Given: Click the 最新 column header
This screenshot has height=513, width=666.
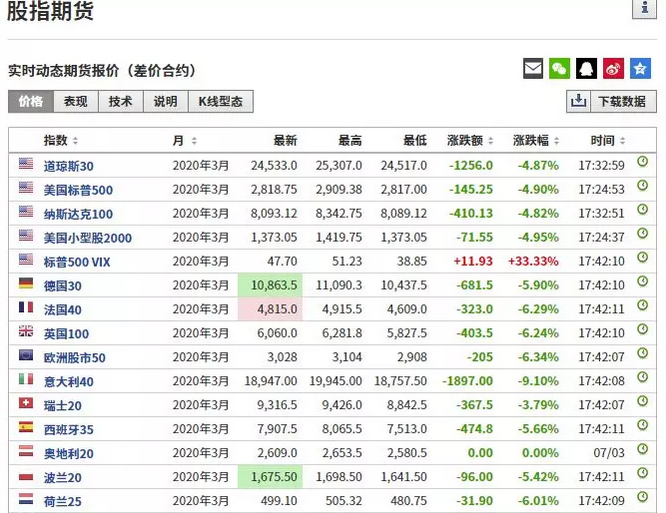Looking at the screenshot, I should coord(285,141).
